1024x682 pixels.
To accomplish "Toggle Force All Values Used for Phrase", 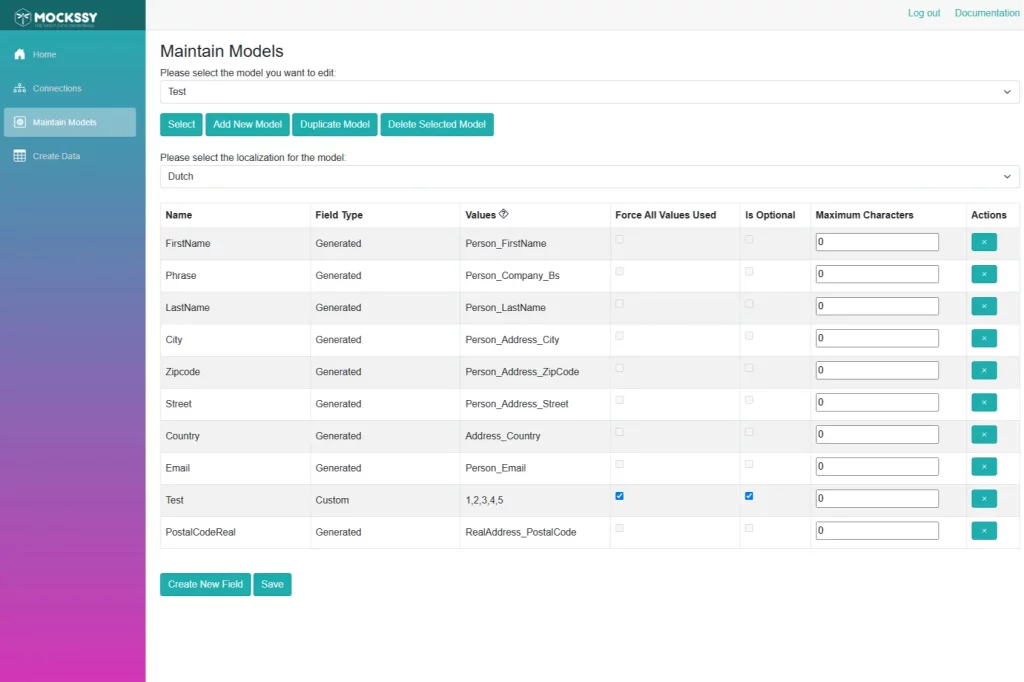I will (619, 271).
